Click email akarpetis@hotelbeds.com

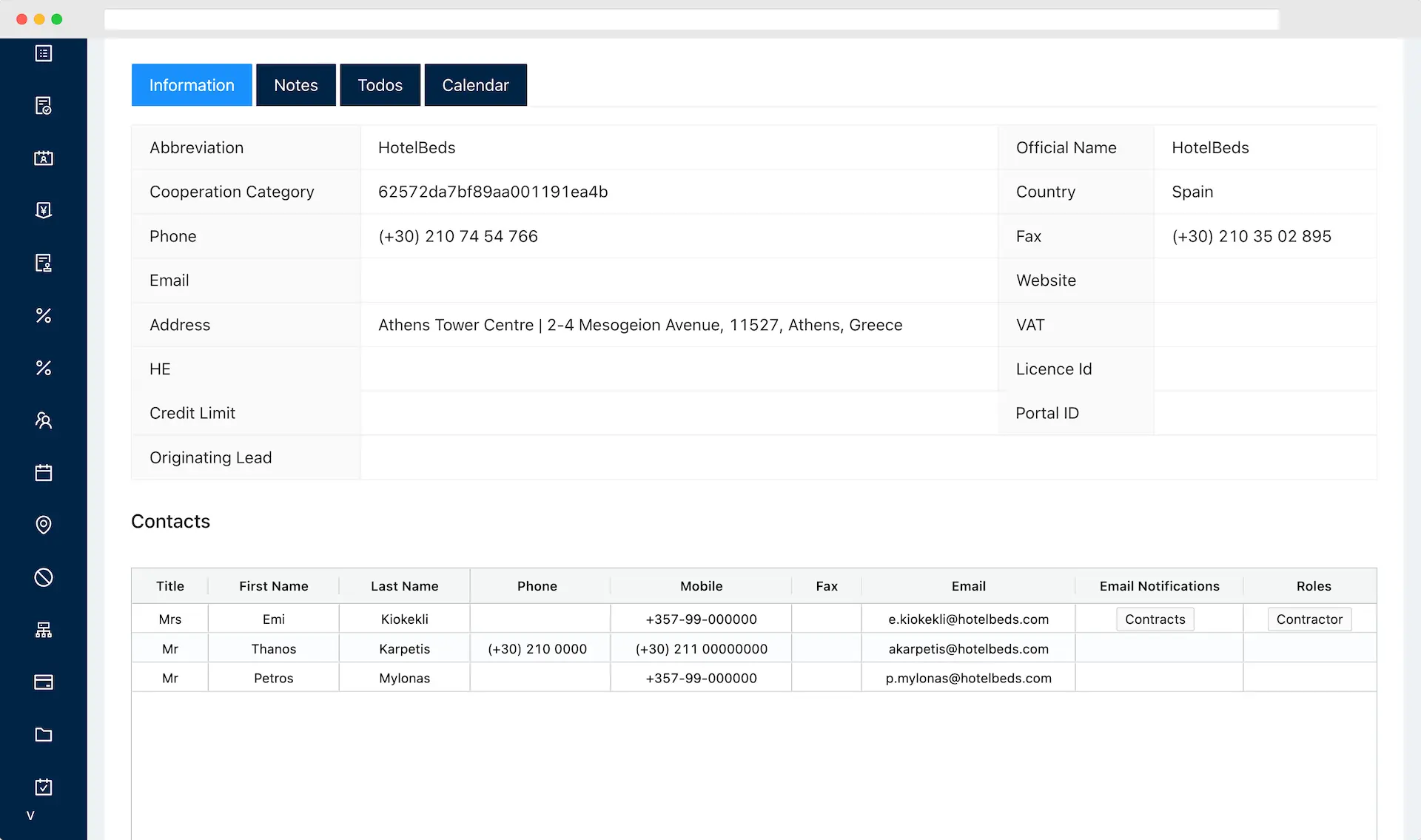(969, 649)
